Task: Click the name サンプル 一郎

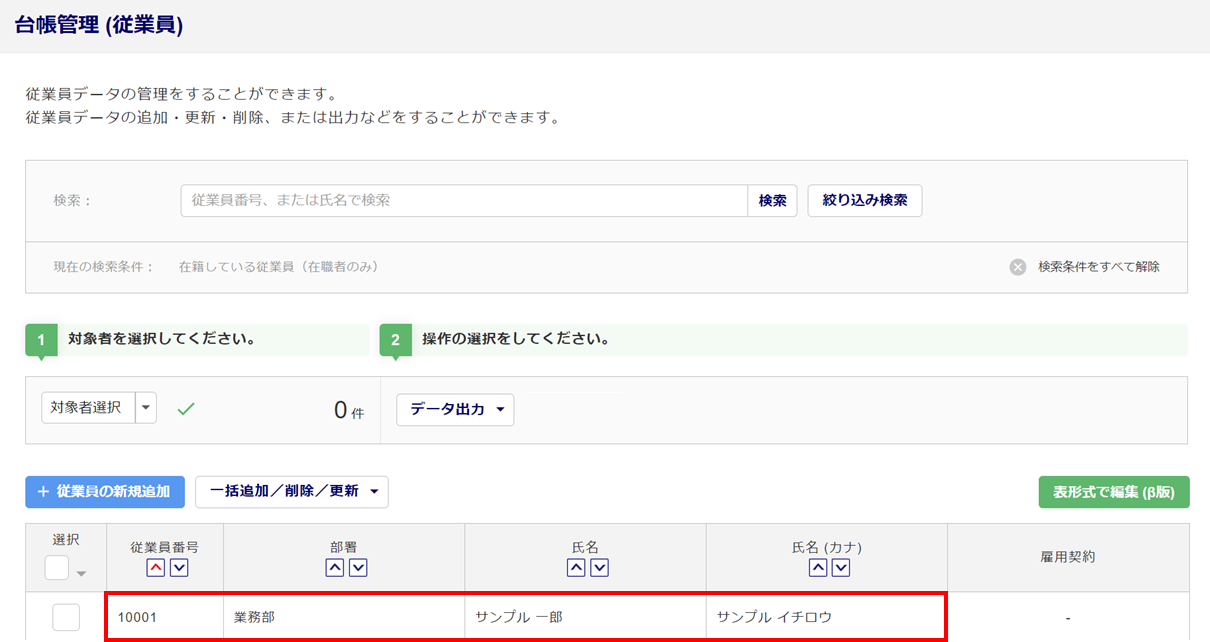Action: (x=519, y=617)
